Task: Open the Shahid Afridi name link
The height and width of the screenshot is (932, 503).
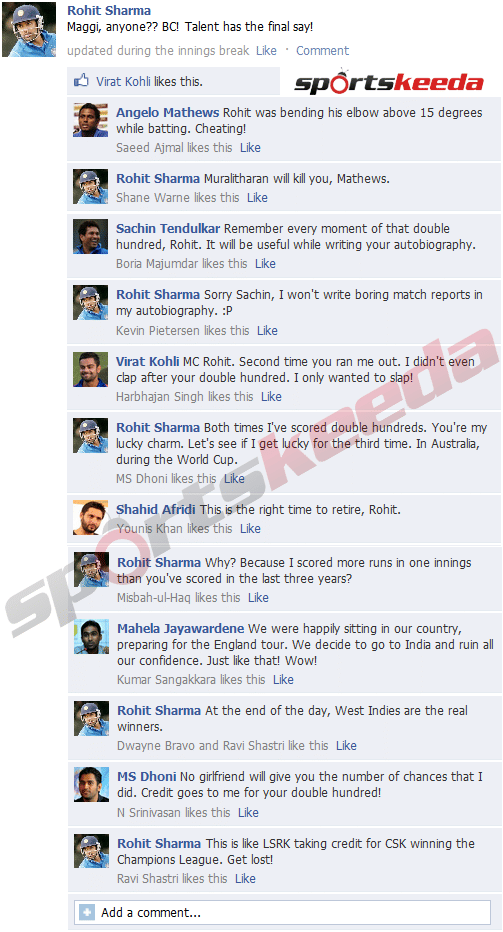Action: tap(156, 509)
